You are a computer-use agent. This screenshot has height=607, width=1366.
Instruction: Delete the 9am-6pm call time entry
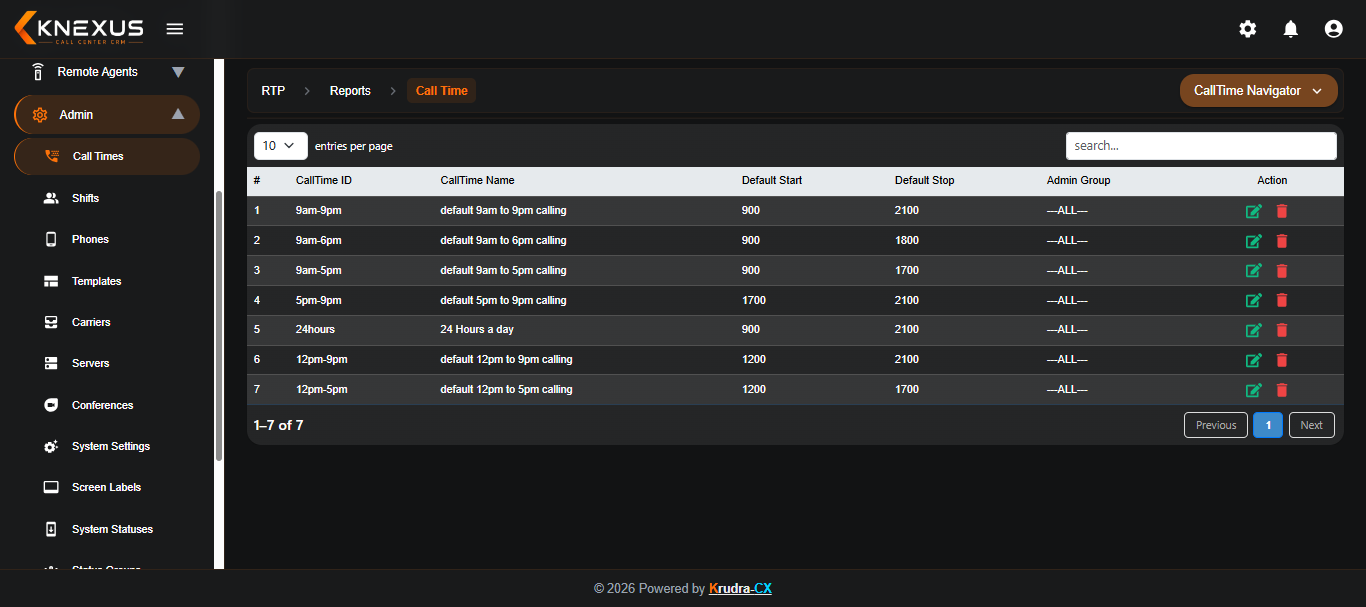click(1282, 241)
